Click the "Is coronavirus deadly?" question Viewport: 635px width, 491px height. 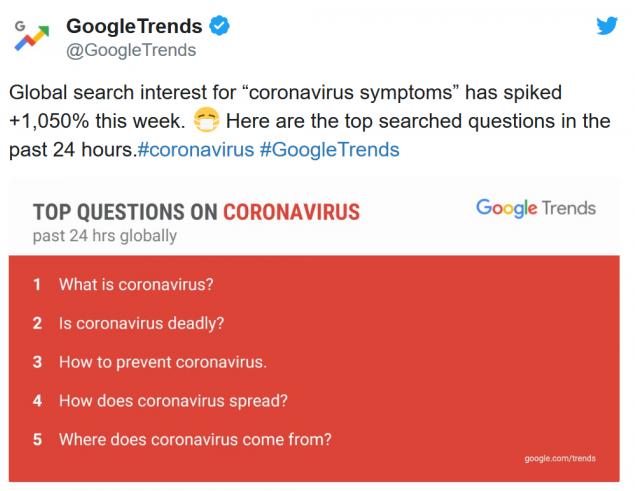141,323
